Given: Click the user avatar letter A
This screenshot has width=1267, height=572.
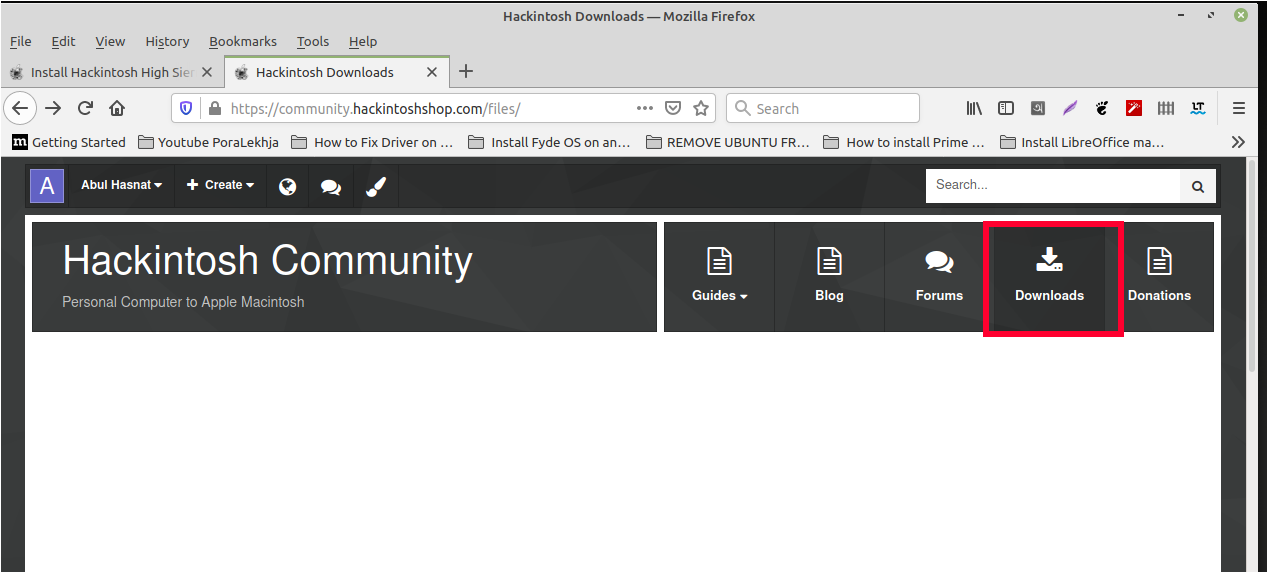Looking at the screenshot, I should coord(47,186).
